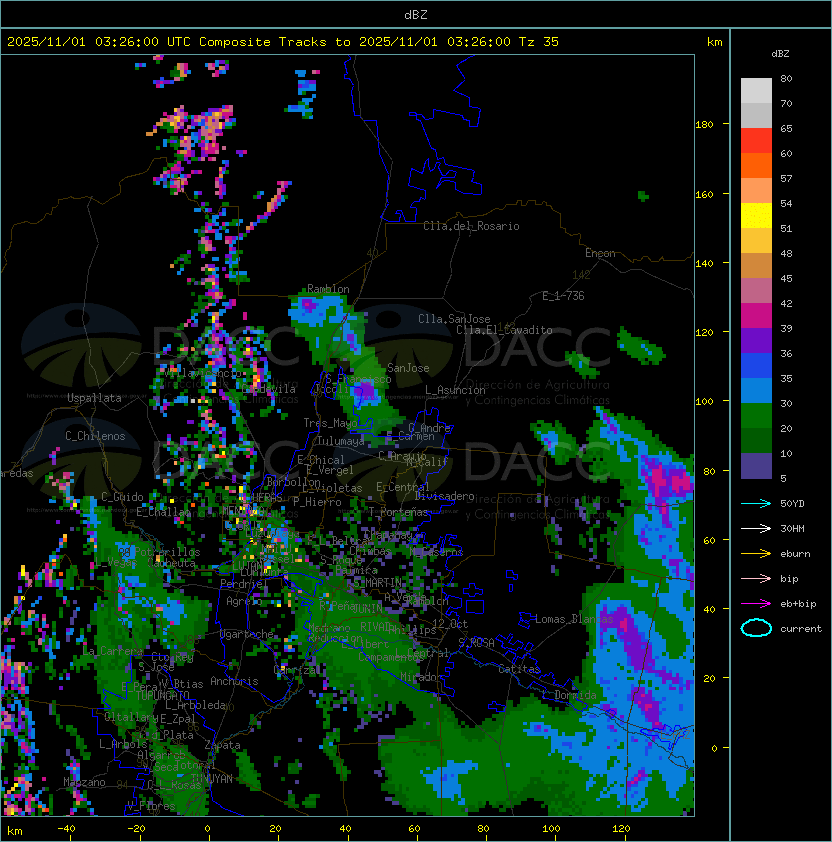Pick the purple 36-39 dBZ swatch

(756, 341)
